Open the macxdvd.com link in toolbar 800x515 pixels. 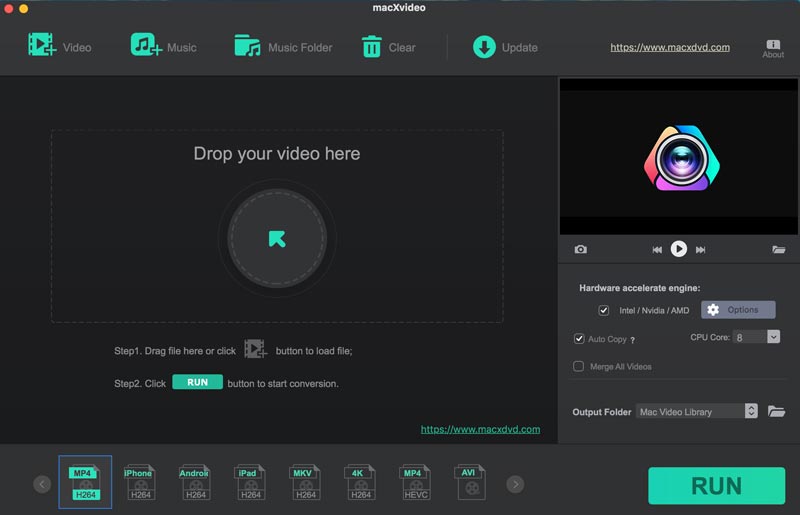tap(670, 47)
